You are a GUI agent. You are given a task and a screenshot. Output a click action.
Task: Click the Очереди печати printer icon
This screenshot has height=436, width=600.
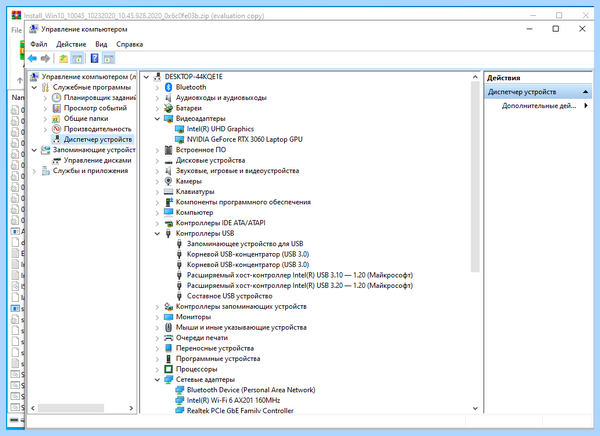(x=168, y=338)
